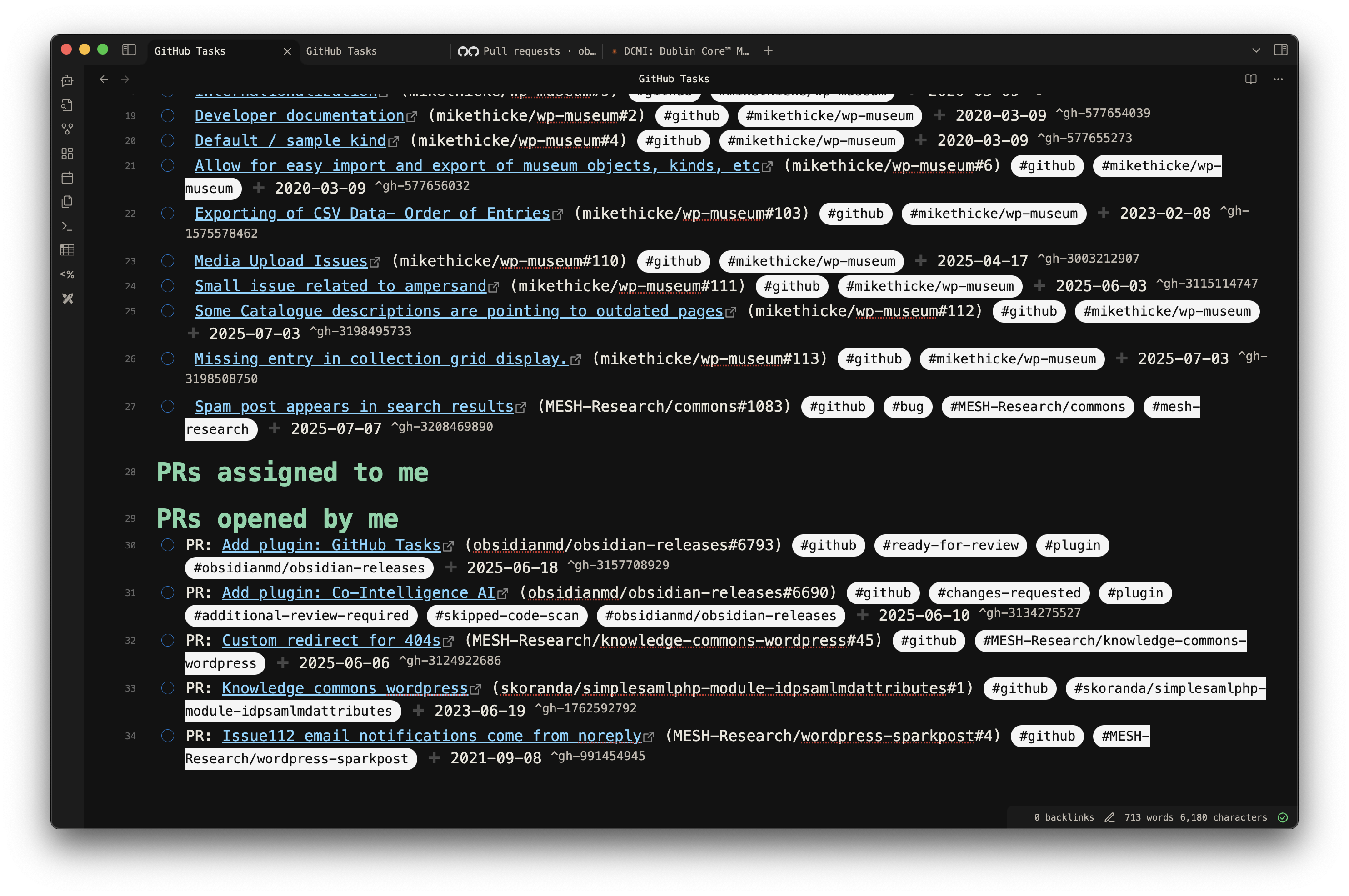
Task: Check the Spam post appears task checkbox
Action: point(167,406)
